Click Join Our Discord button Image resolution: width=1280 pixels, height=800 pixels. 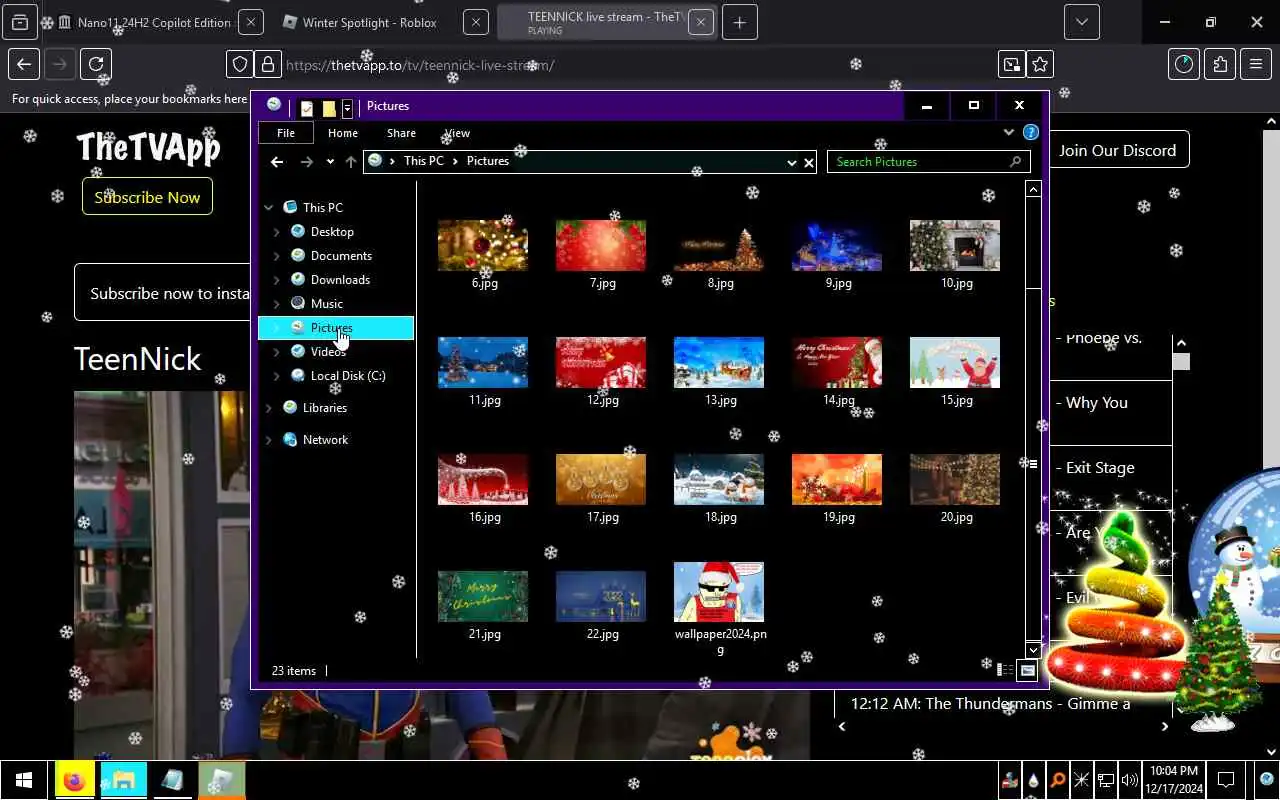click(1118, 150)
